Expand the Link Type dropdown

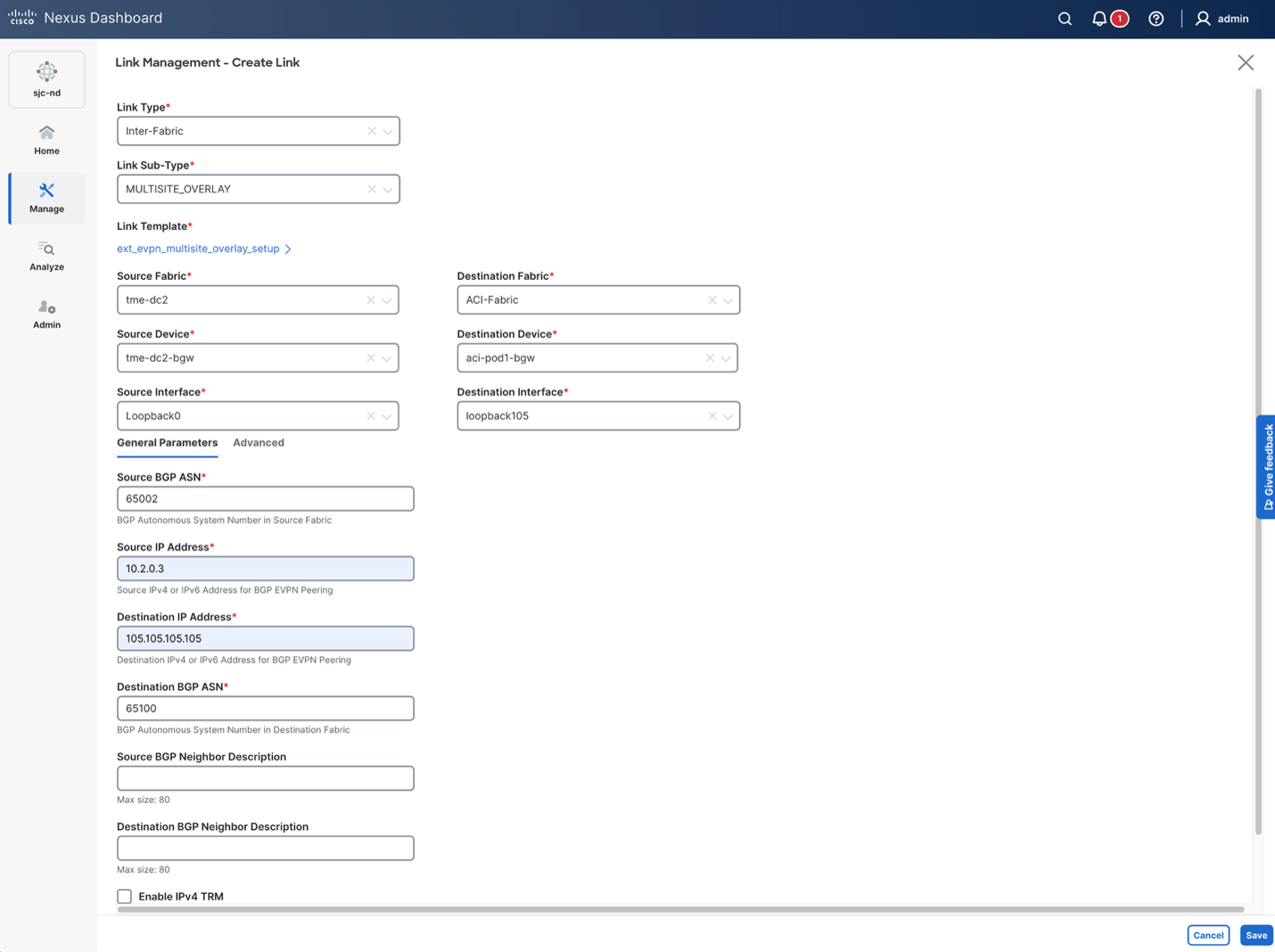[x=388, y=132]
